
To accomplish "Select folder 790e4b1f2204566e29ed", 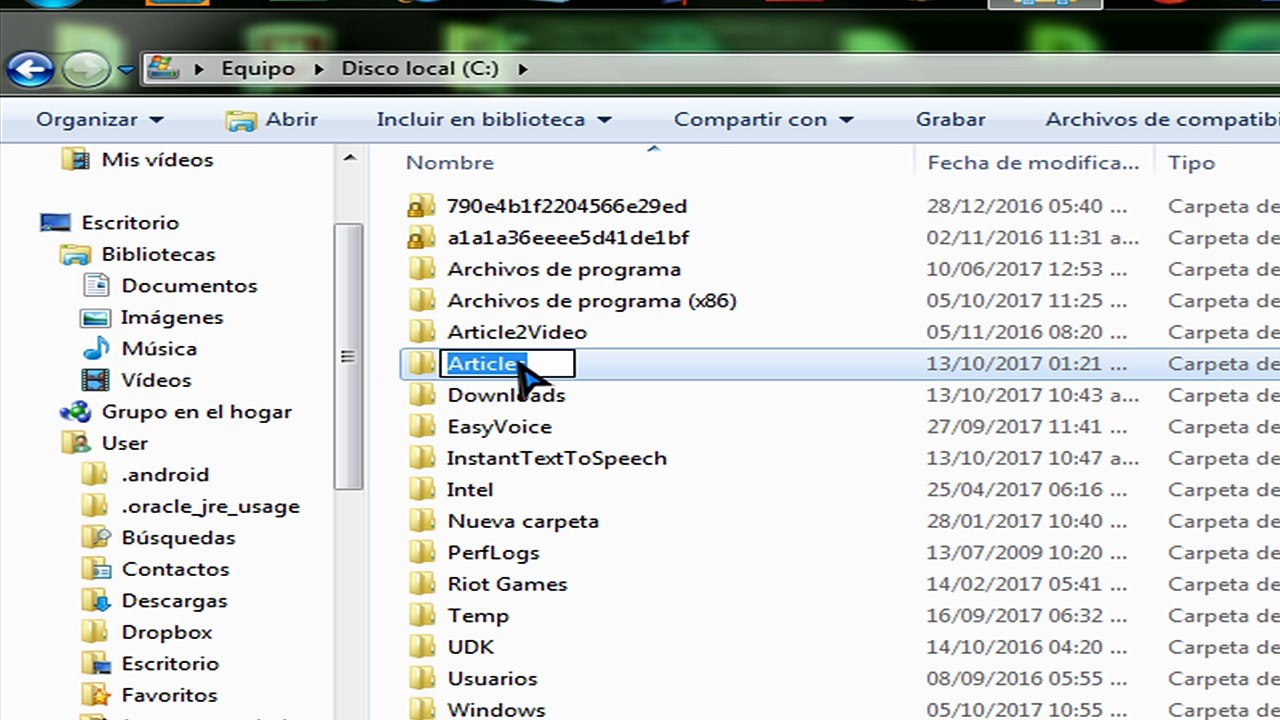I will coord(567,206).
